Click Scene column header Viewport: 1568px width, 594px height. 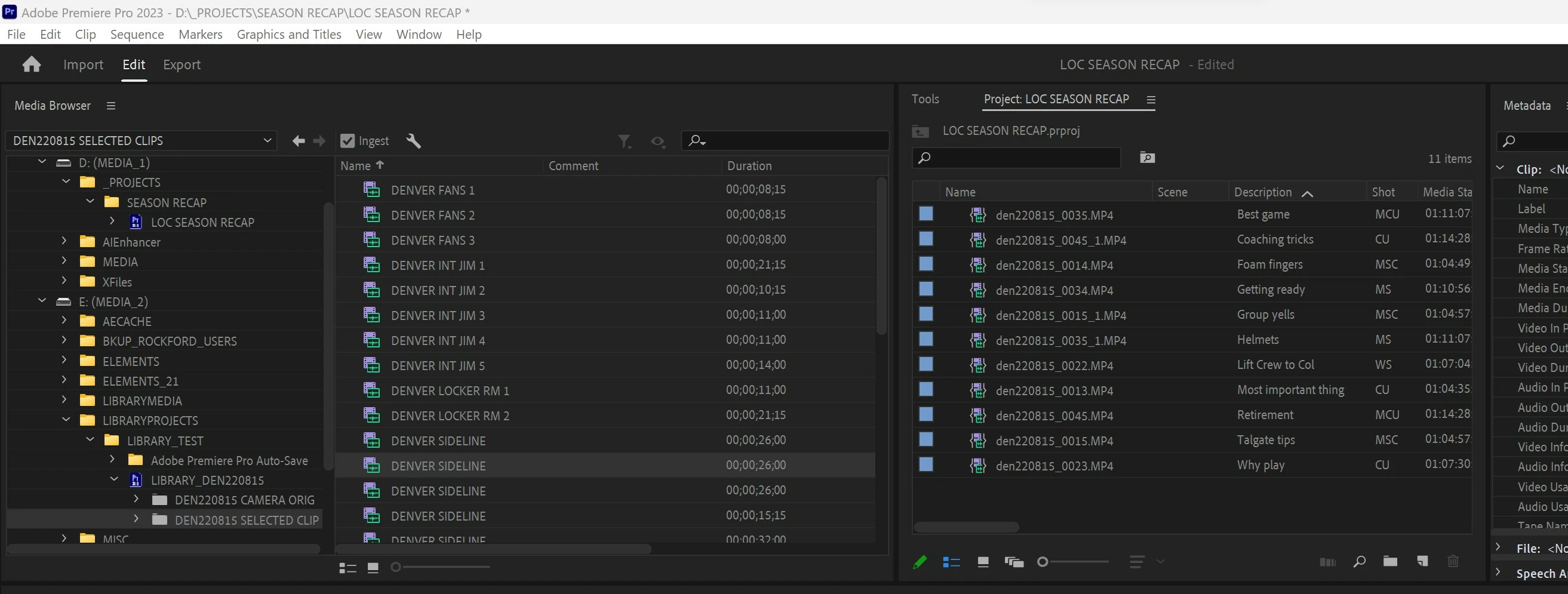click(1172, 192)
